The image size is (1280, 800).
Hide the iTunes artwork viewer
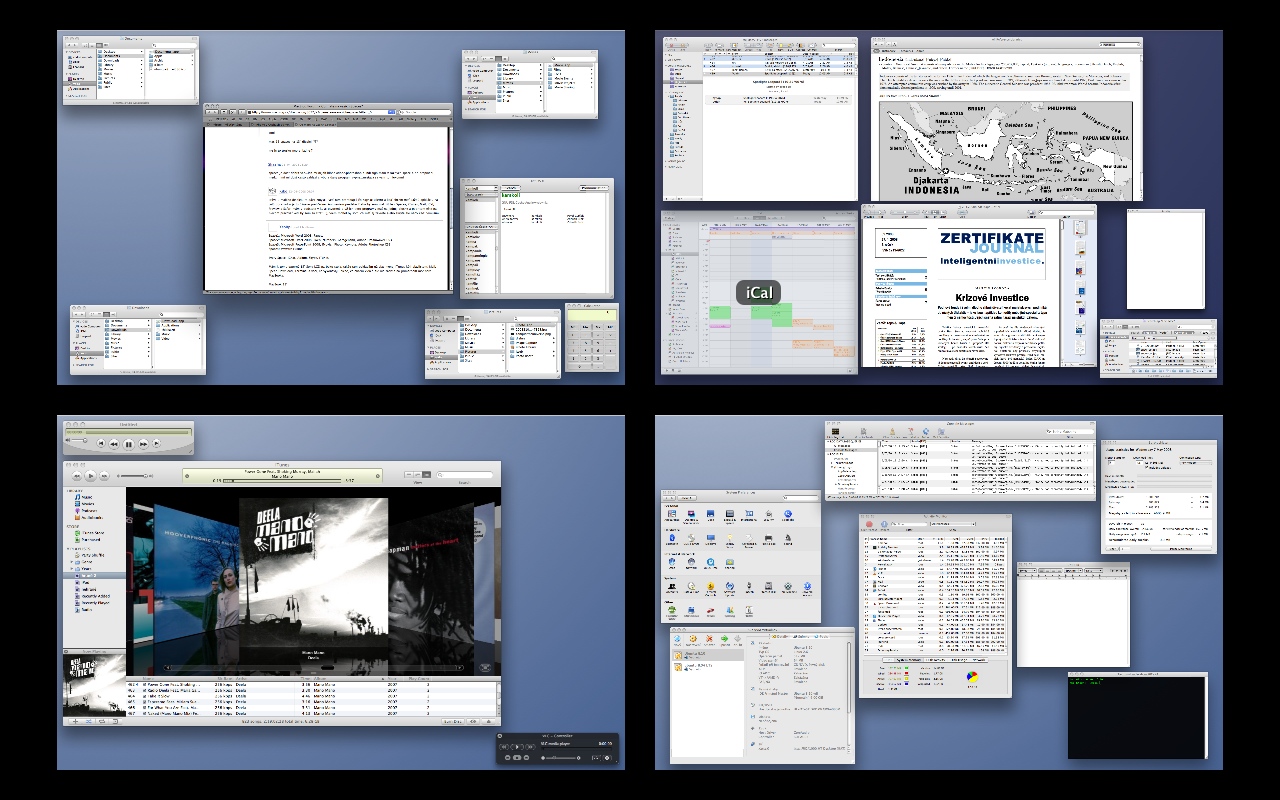tap(115, 721)
